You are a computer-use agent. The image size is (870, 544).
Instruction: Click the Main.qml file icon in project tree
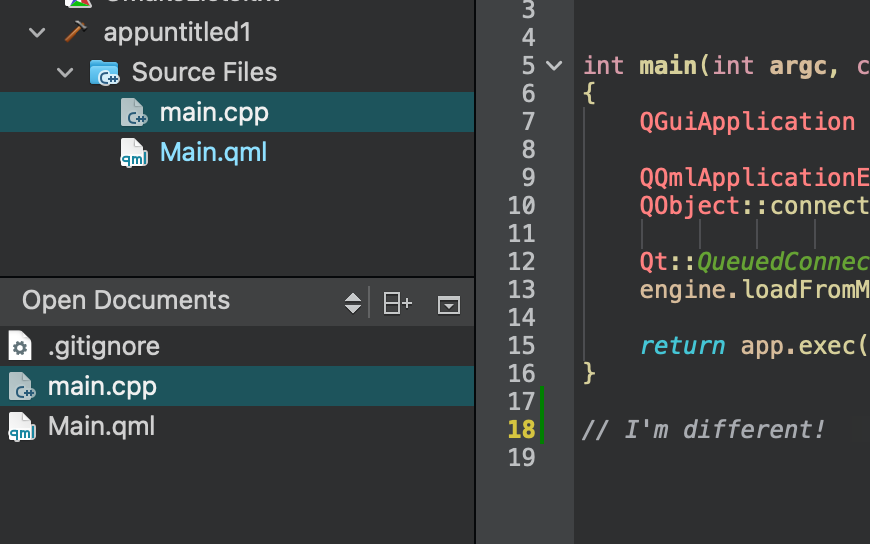coord(134,153)
